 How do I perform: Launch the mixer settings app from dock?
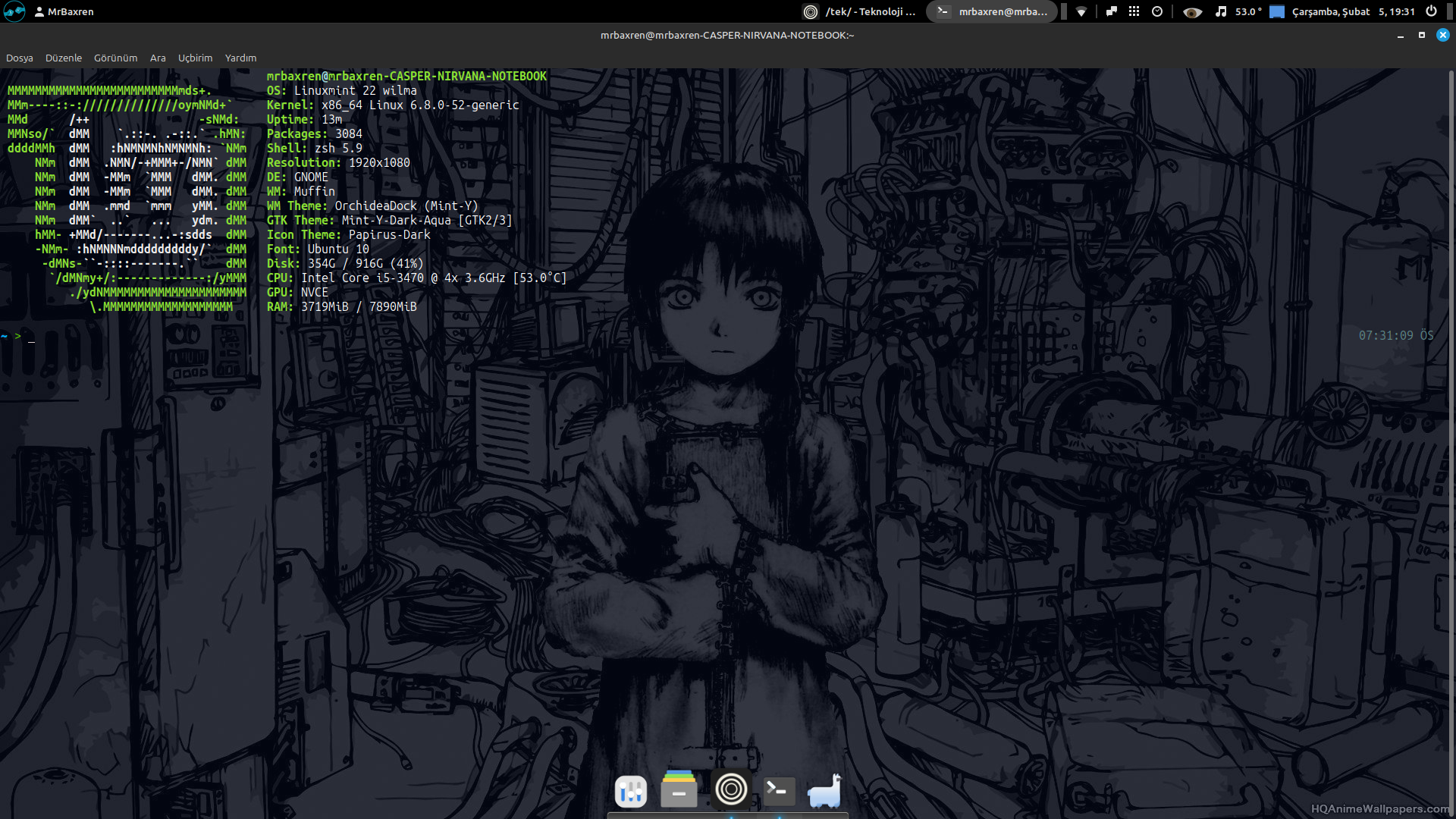pos(631,791)
